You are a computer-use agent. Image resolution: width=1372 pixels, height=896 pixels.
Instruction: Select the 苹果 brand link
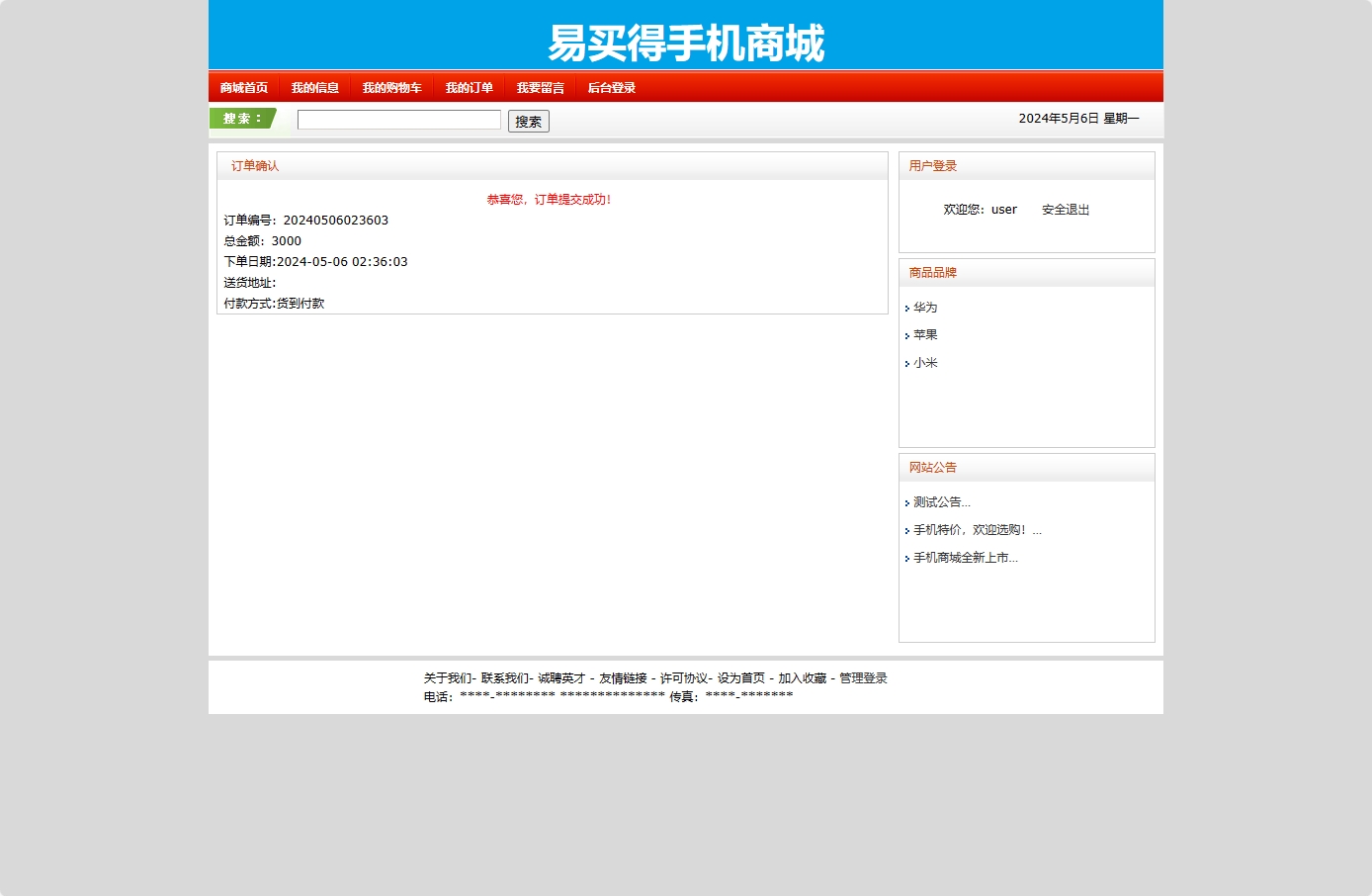(x=925, y=334)
